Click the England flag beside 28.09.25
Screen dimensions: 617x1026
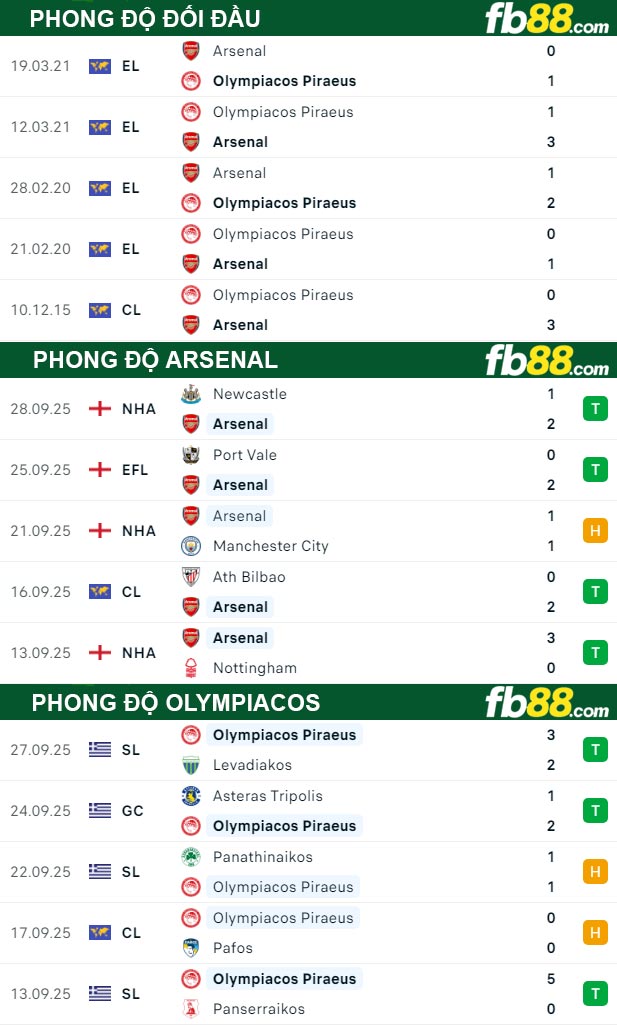pos(99,409)
